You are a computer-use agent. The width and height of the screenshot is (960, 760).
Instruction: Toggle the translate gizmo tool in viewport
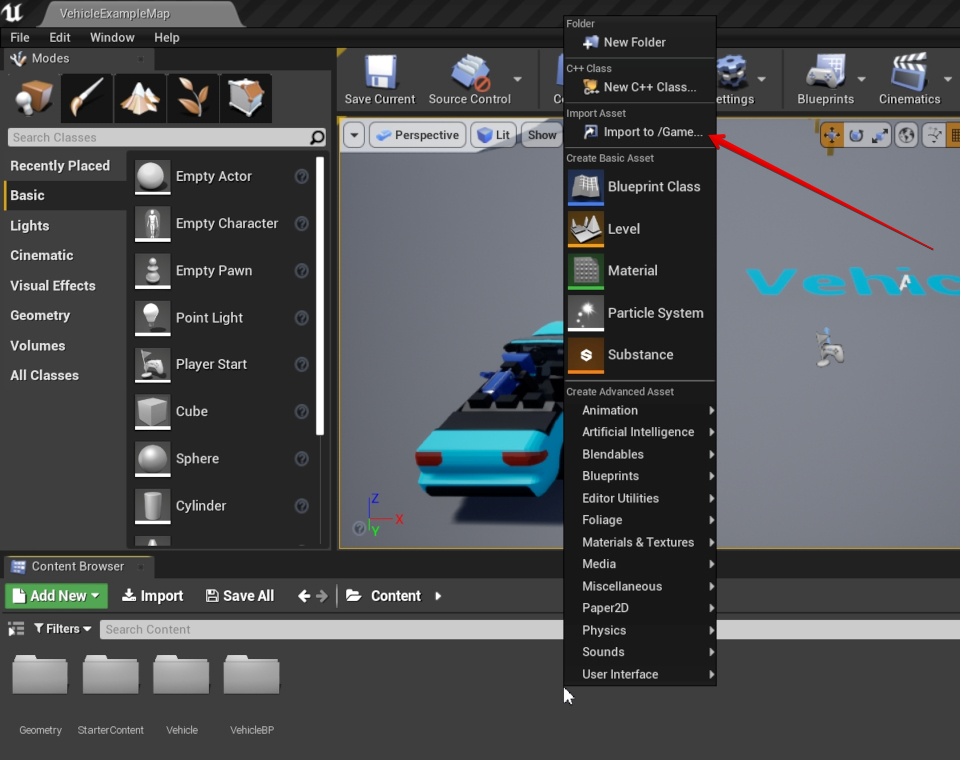pos(831,135)
